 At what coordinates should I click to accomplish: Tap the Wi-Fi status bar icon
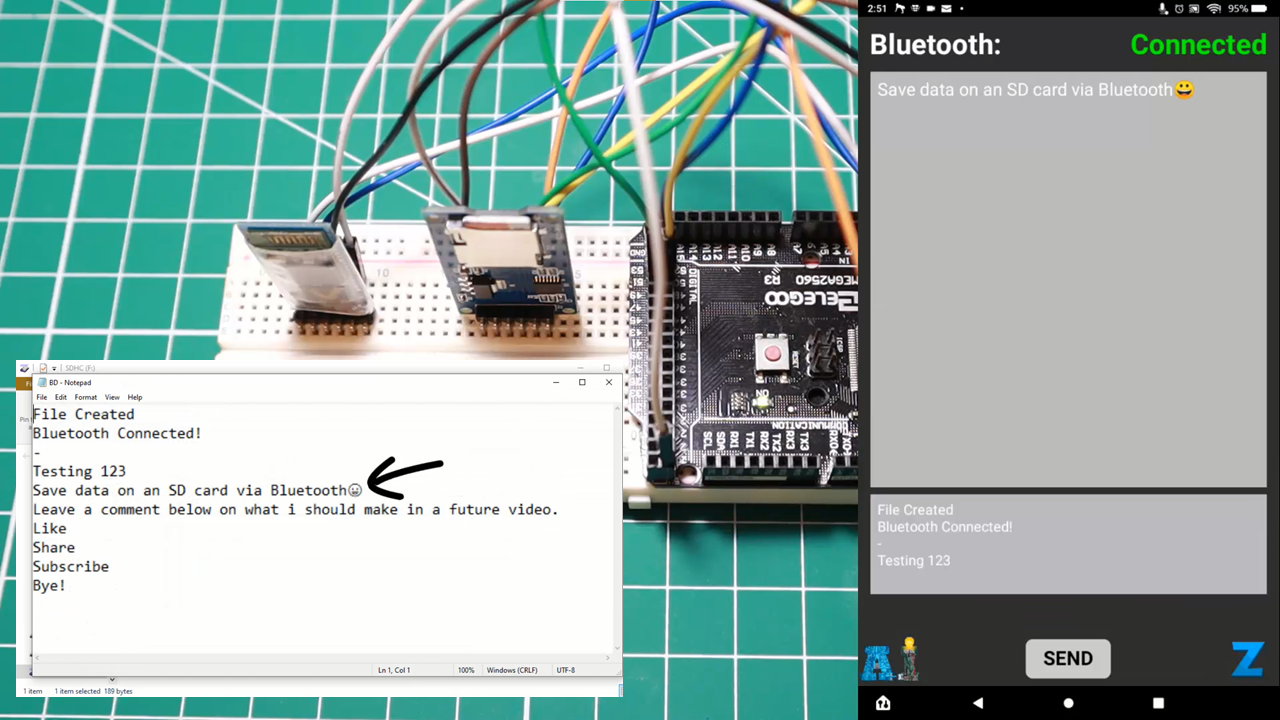pos(1214,8)
